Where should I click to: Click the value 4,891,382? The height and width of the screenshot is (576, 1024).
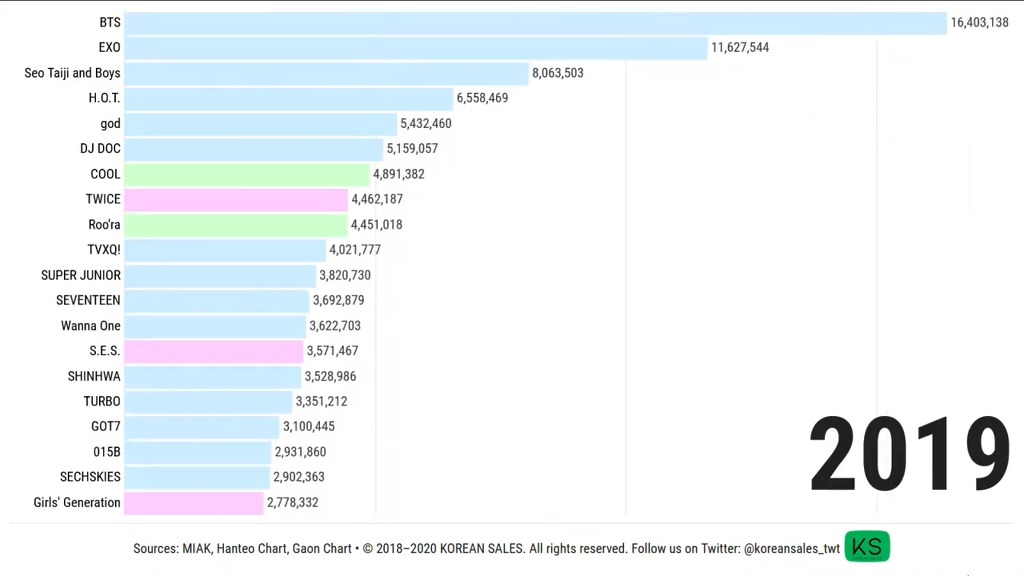398,174
